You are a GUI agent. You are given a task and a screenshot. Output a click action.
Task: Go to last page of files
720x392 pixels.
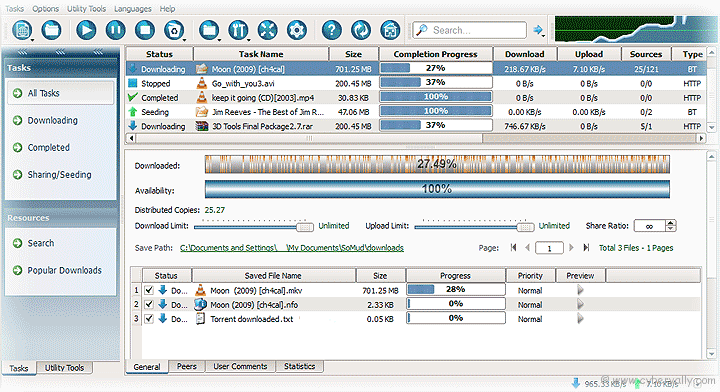coord(586,248)
